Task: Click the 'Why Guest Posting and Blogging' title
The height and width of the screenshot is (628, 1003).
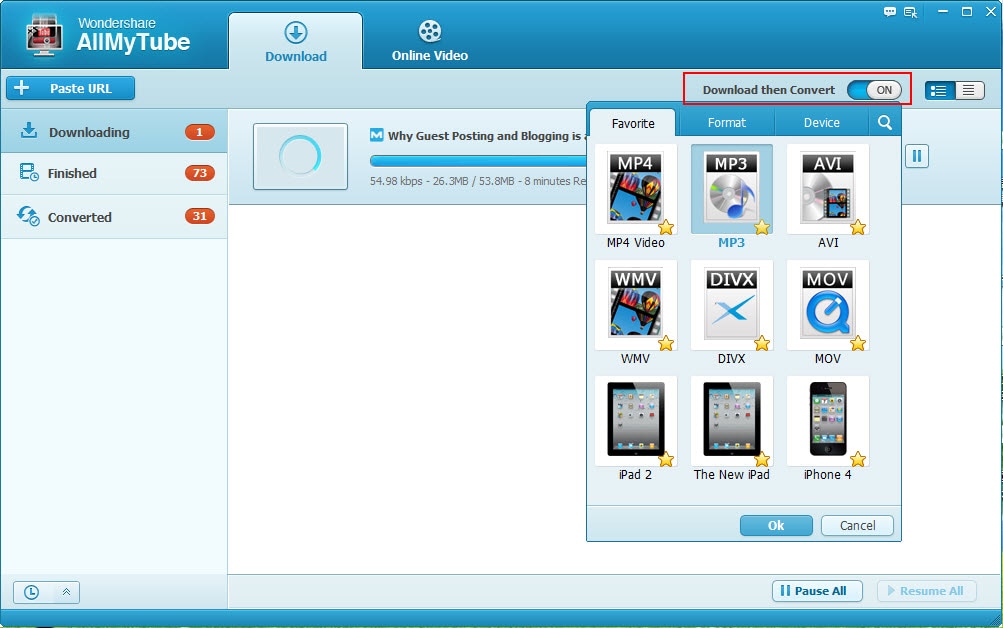Action: pyautogui.click(x=487, y=136)
